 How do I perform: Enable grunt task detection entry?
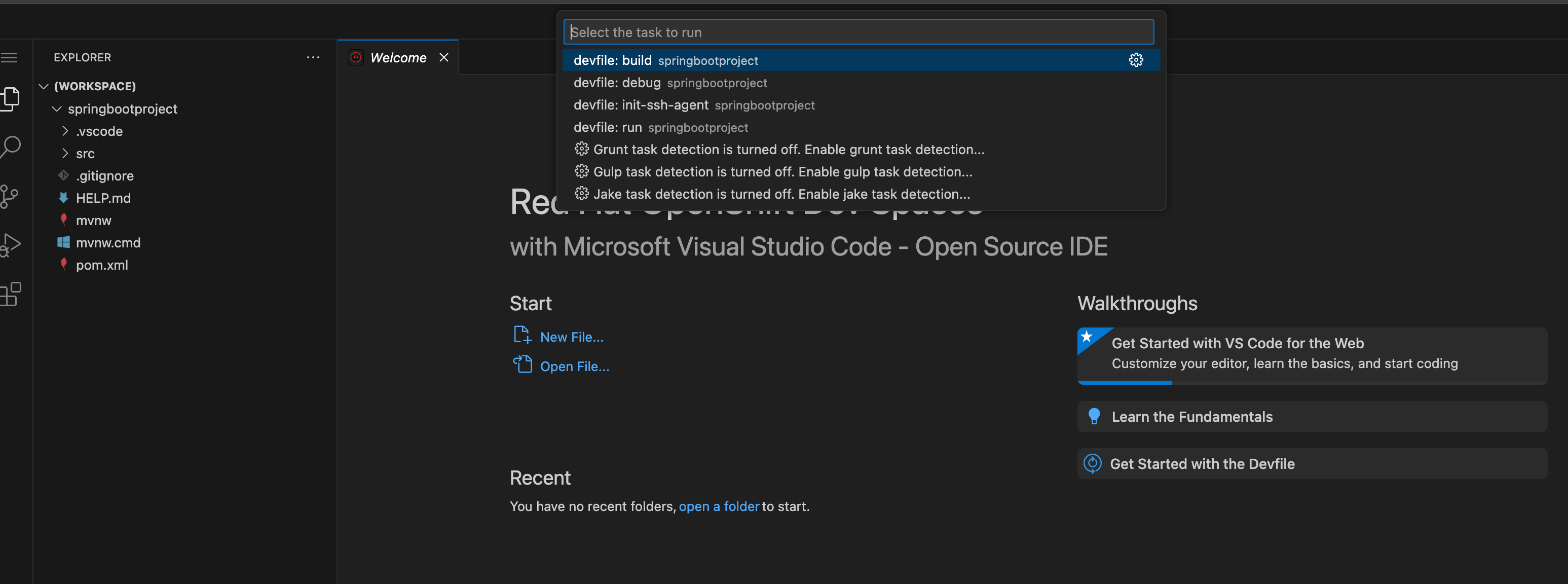point(861,149)
